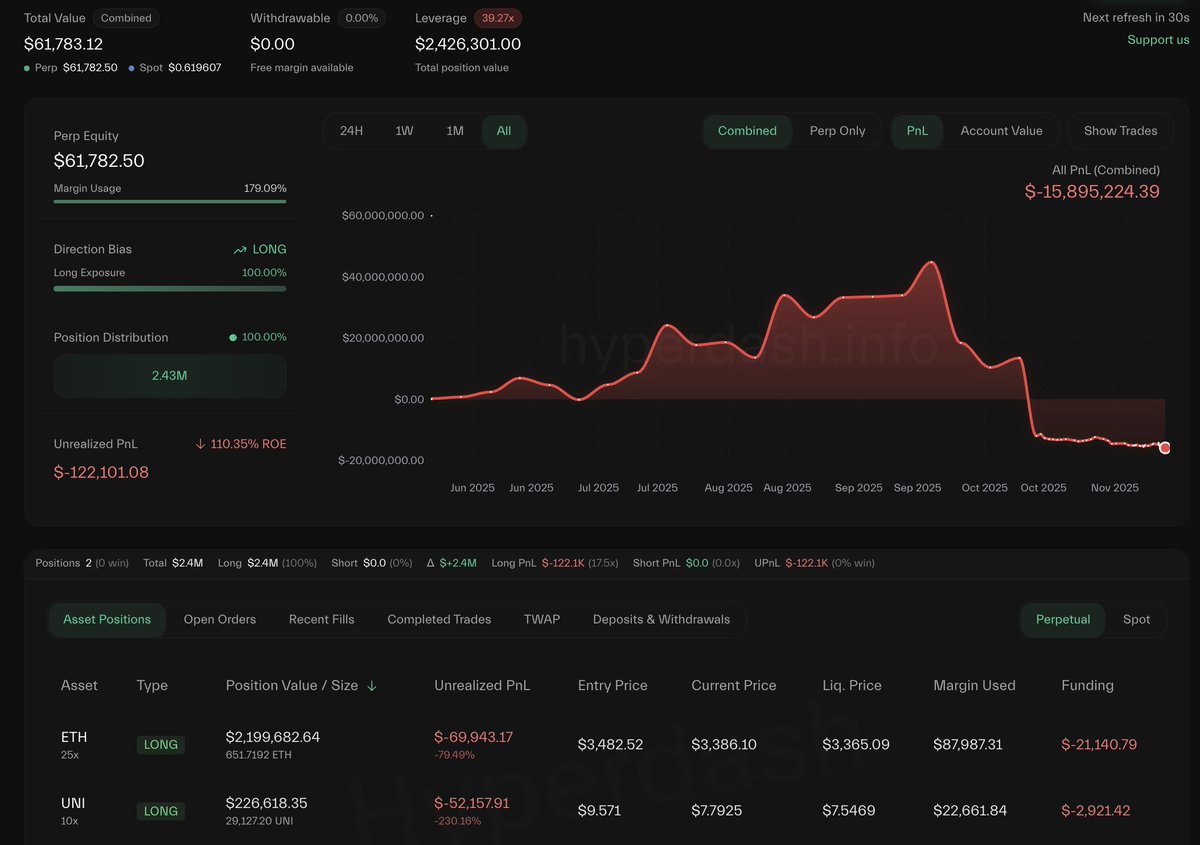Image resolution: width=1200 pixels, height=845 pixels.
Task: Click the LONG direction trend arrow icon
Action: pyautogui.click(x=240, y=250)
